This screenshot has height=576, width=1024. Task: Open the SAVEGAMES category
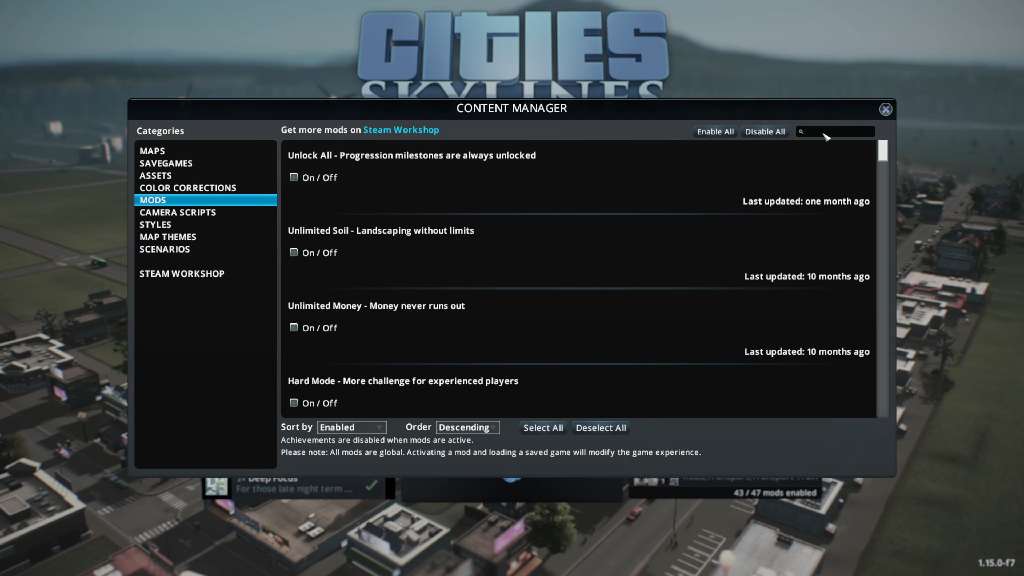coord(166,163)
